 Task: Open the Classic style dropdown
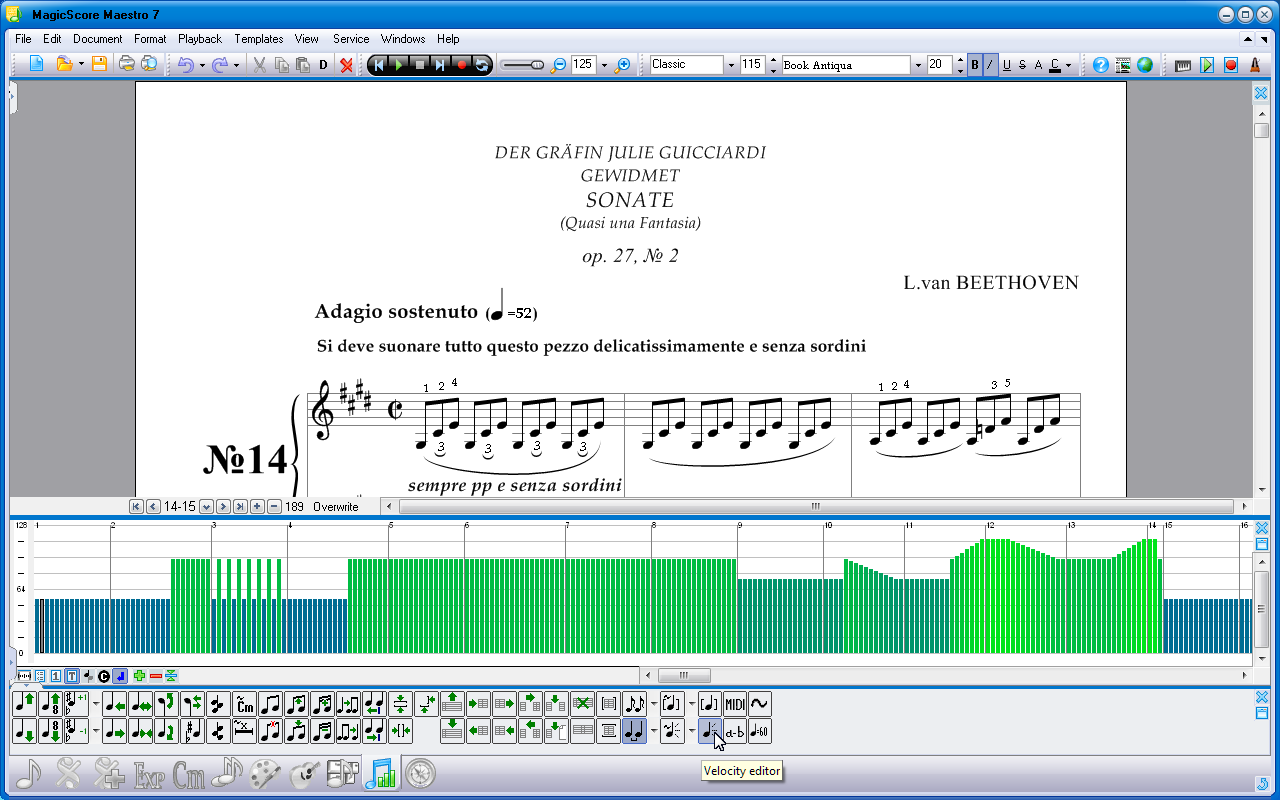[731, 65]
